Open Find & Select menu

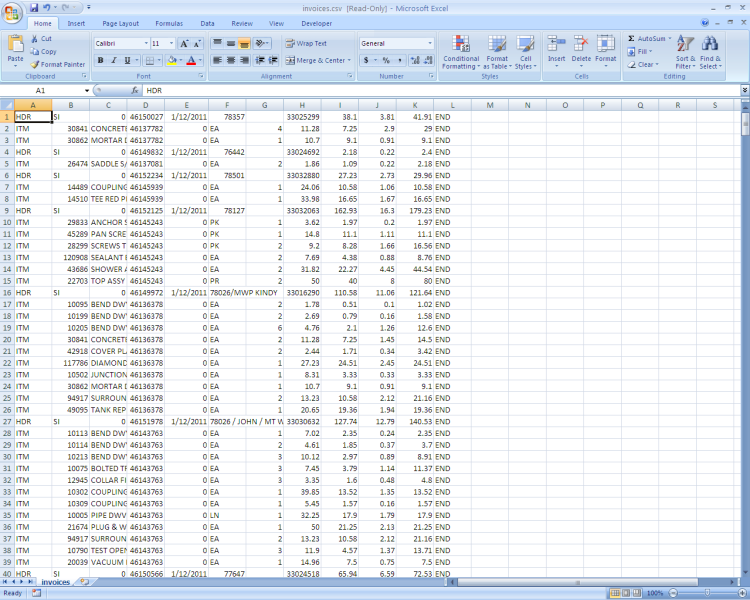tap(710, 52)
